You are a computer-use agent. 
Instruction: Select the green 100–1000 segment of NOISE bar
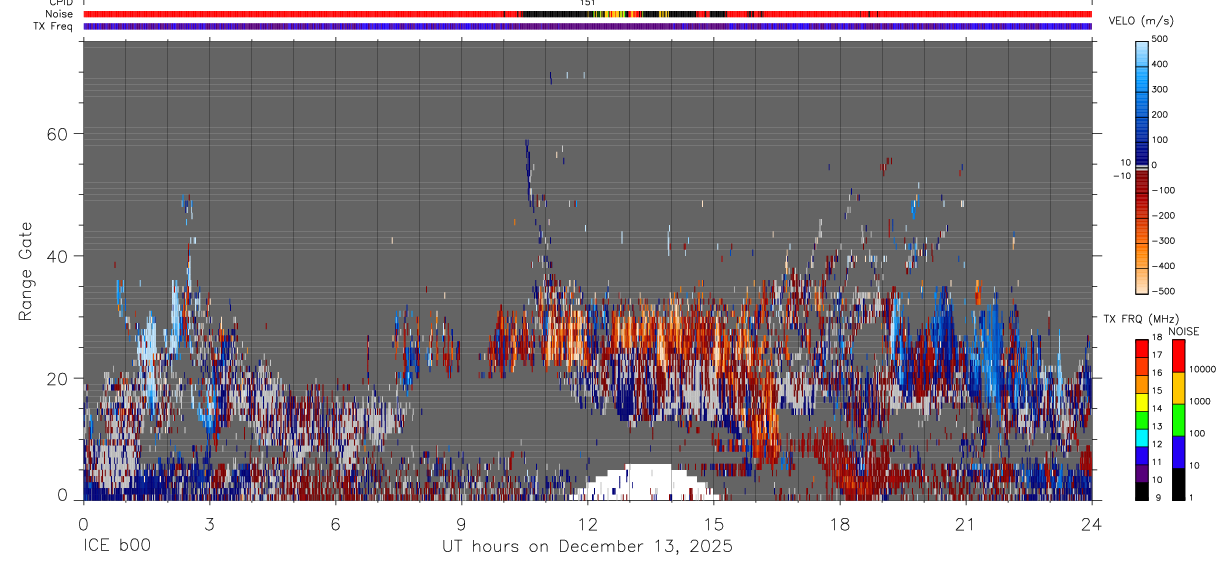(1178, 420)
